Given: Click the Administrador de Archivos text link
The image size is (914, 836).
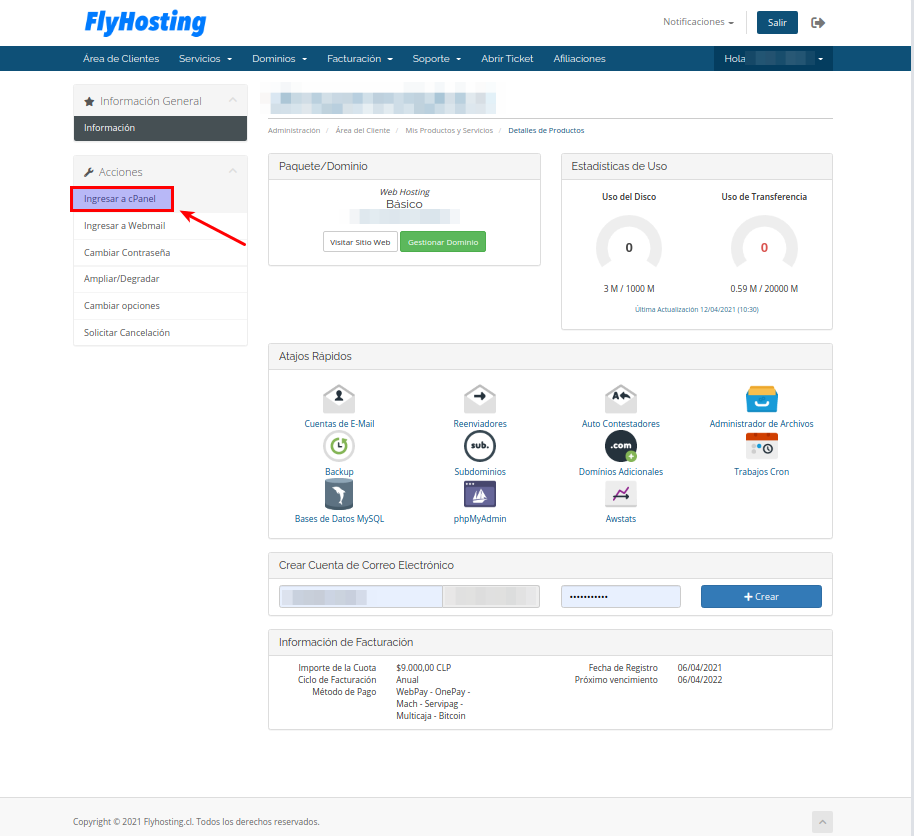Looking at the screenshot, I should [761, 424].
